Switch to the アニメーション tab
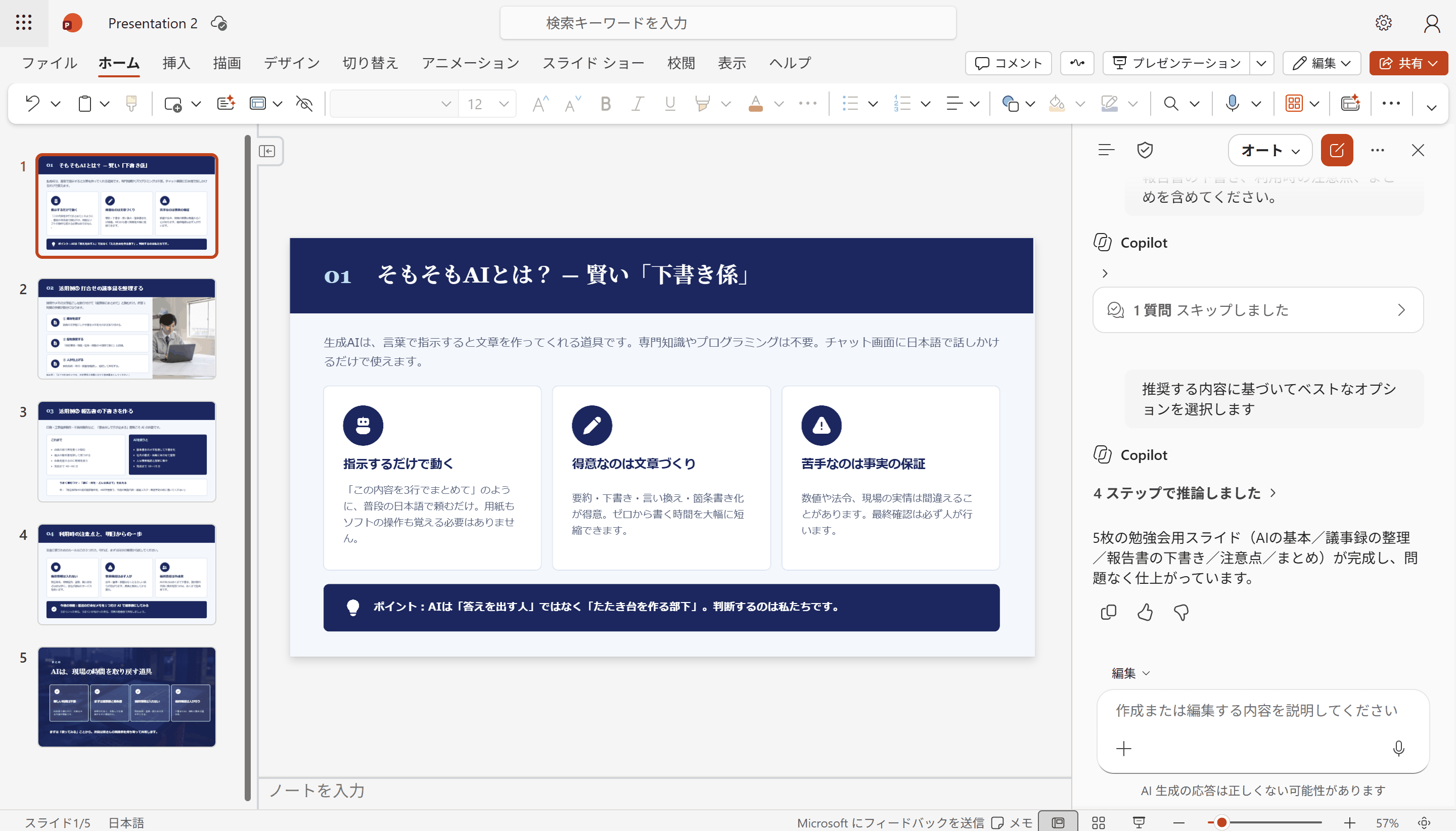 pos(470,63)
